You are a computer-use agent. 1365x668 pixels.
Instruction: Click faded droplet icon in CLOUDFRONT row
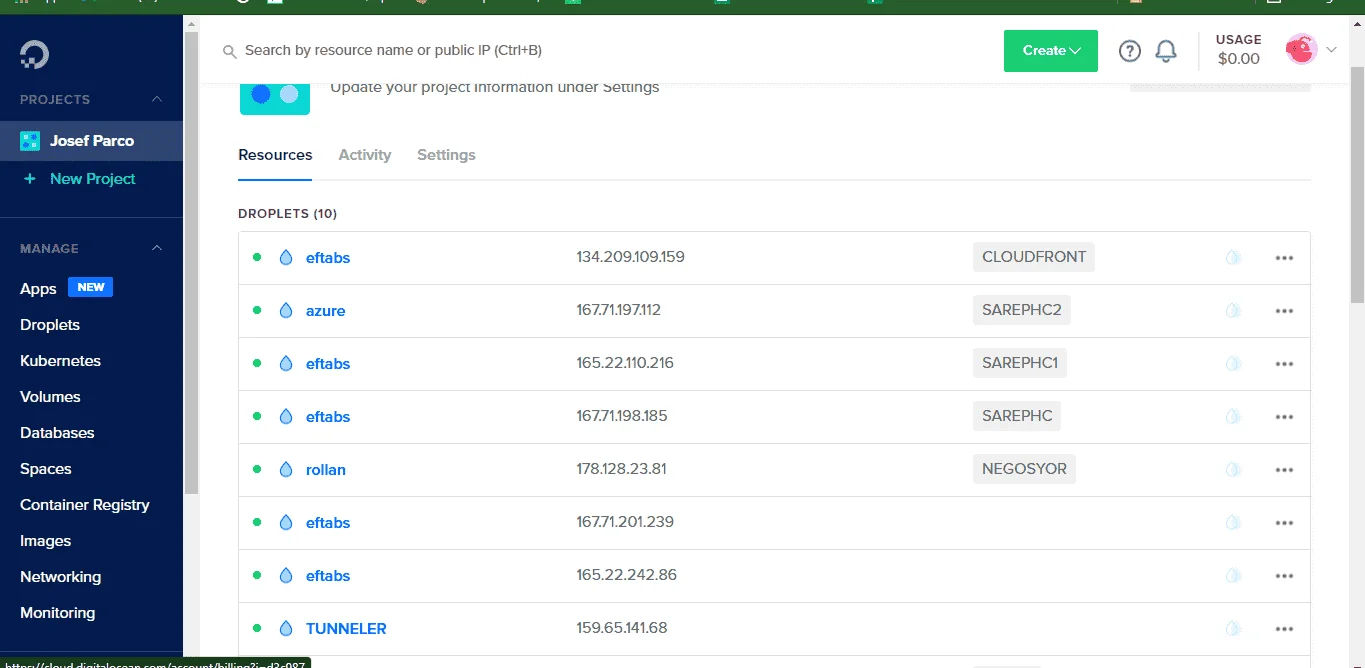(x=1233, y=258)
